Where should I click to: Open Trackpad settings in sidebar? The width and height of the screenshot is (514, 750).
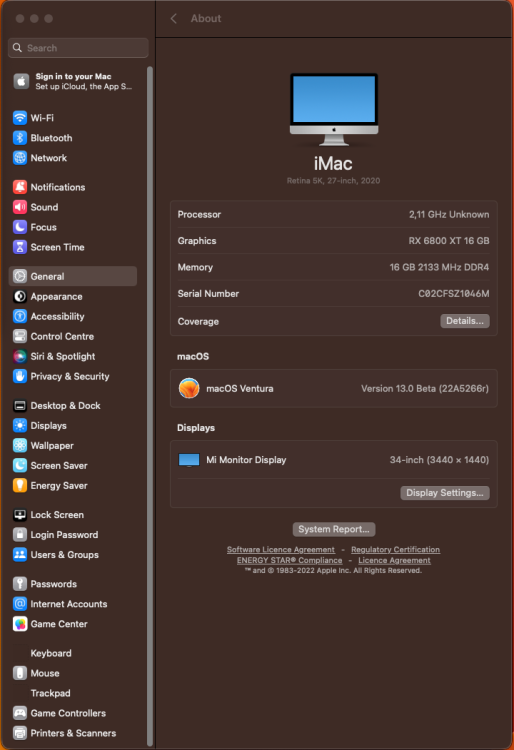click(50, 694)
